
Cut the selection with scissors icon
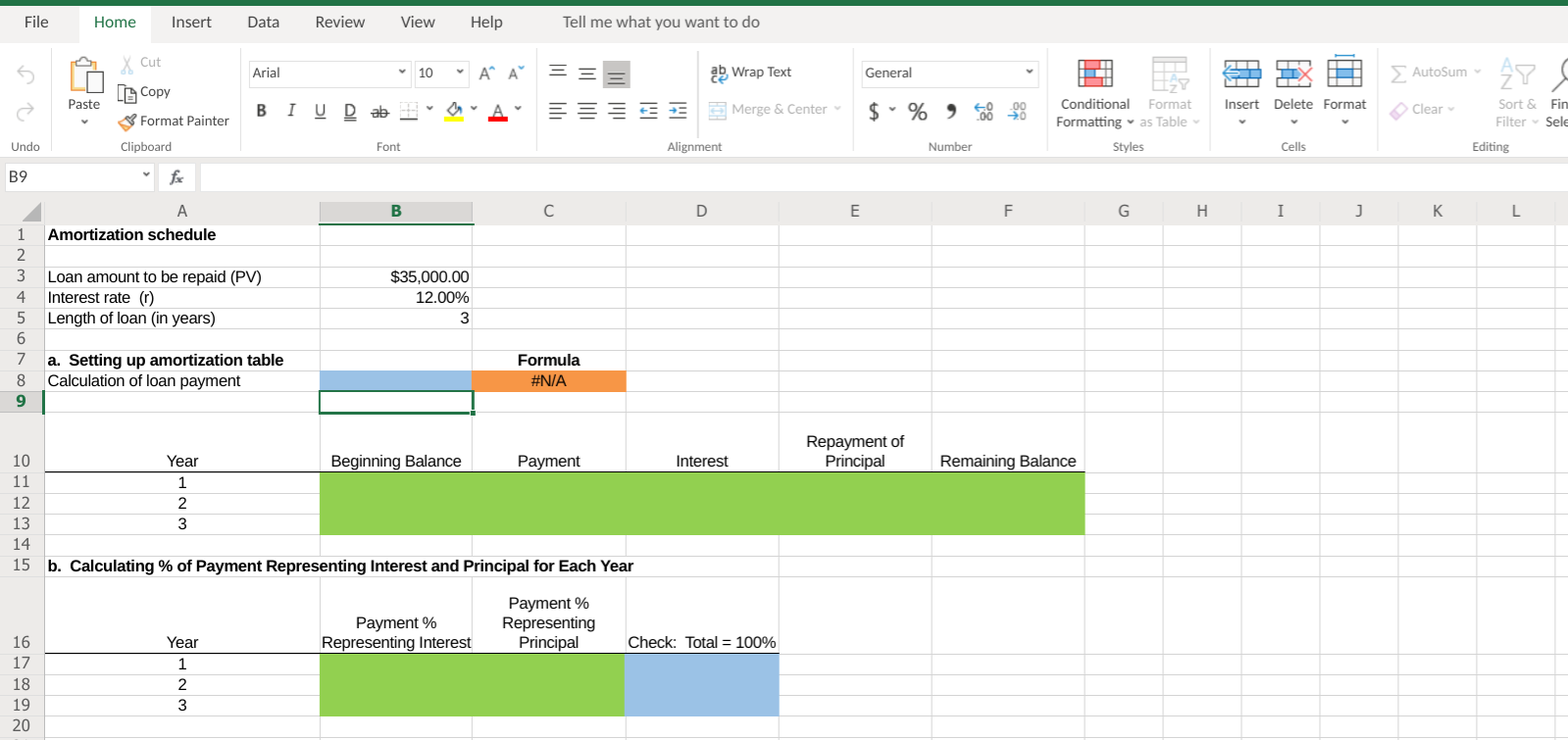[x=127, y=65]
